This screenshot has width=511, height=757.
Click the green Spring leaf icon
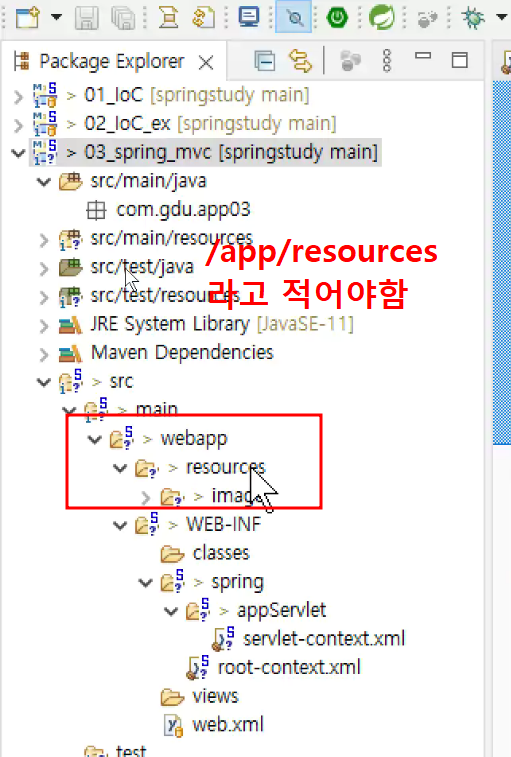click(x=382, y=18)
